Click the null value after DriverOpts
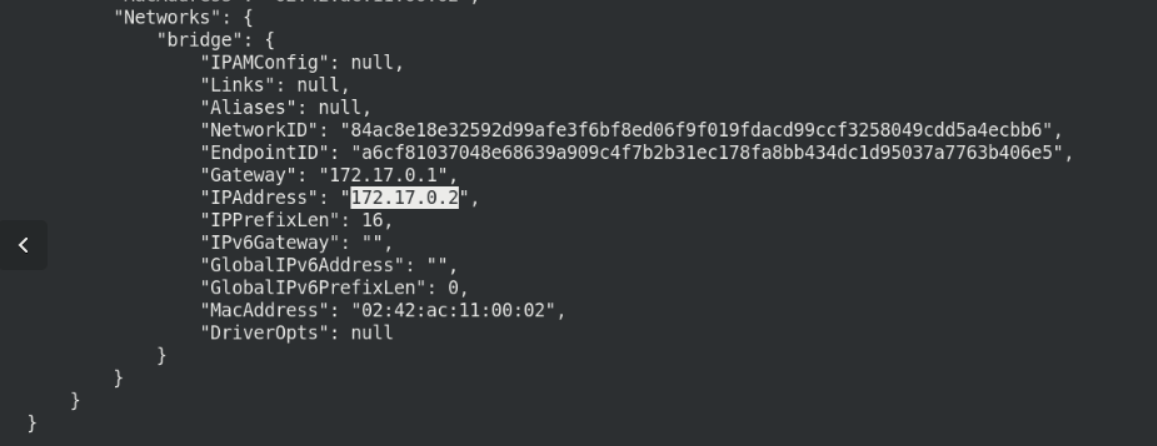The height and width of the screenshot is (446, 1157). [x=372, y=333]
